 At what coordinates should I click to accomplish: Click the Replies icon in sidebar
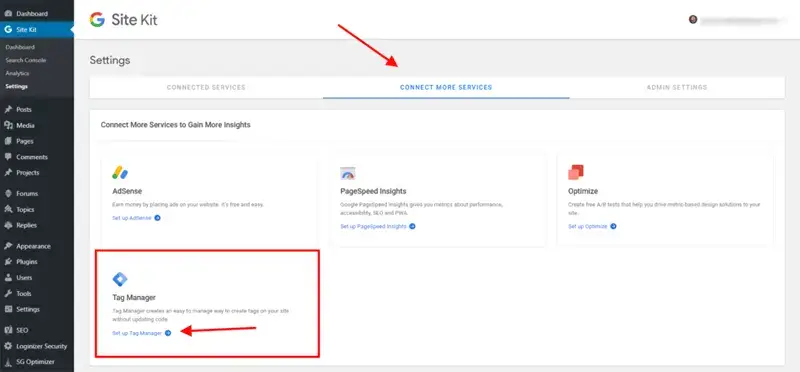tap(8, 225)
